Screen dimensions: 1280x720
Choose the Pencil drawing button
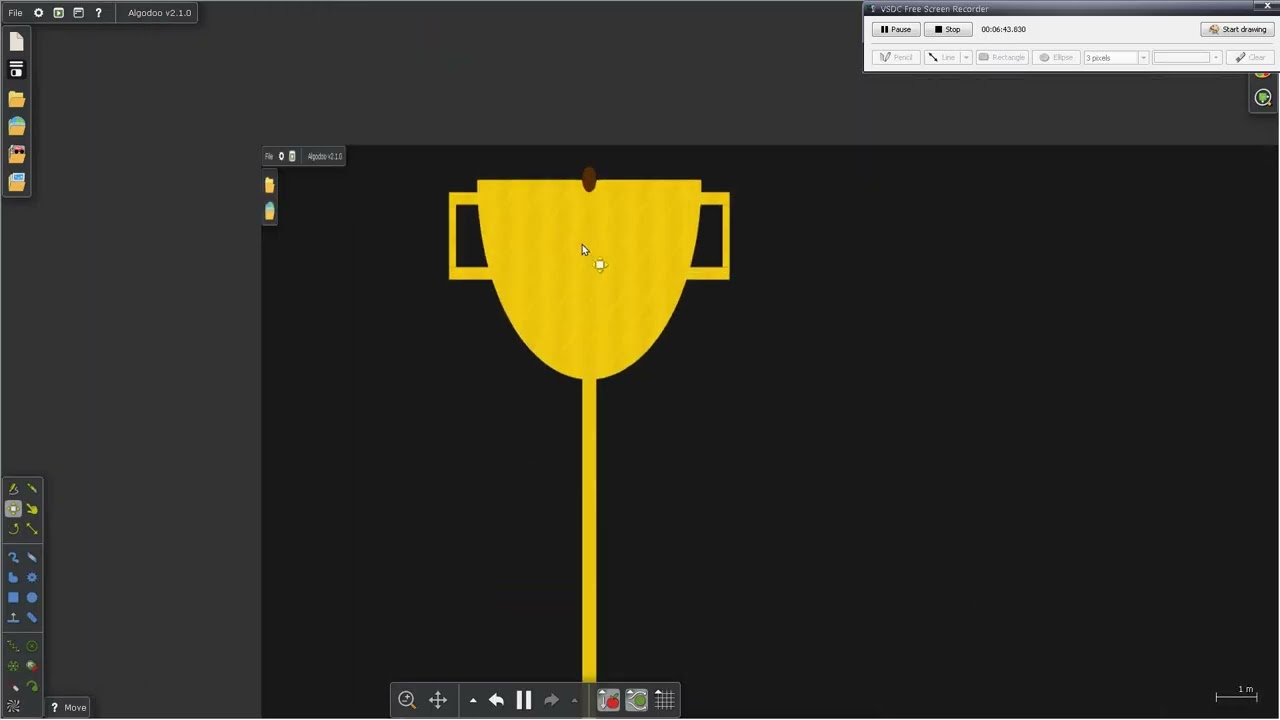click(x=896, y=58)
